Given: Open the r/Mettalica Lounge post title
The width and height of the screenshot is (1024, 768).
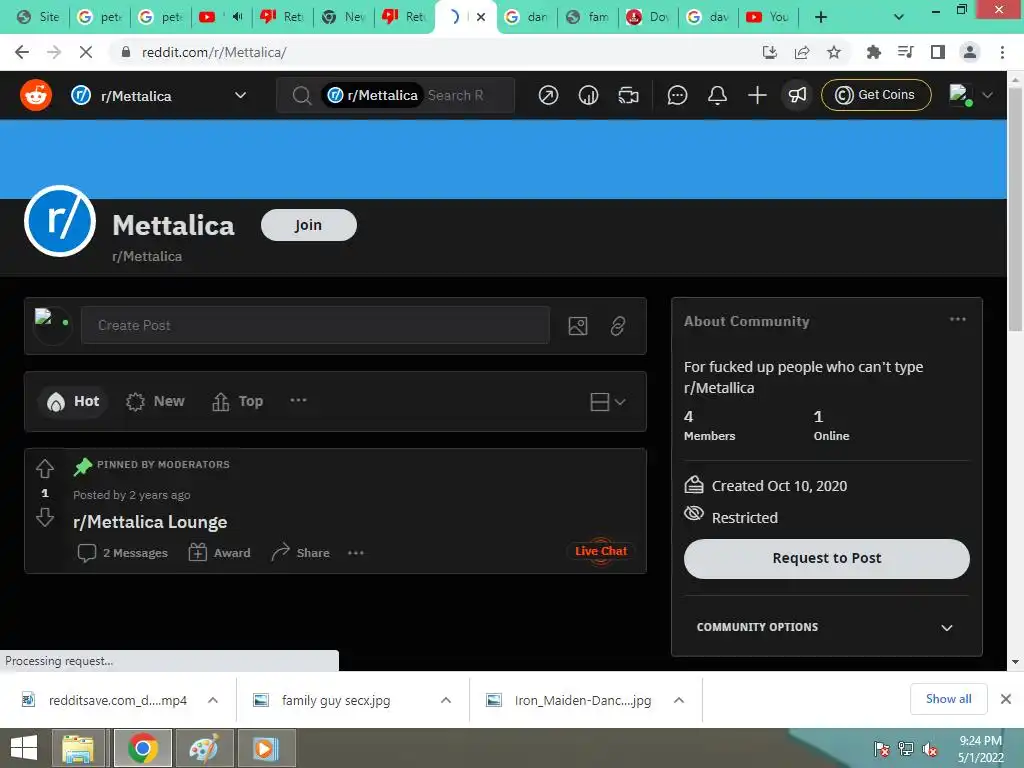Looking at the screenshot, I should click(150, 522).
